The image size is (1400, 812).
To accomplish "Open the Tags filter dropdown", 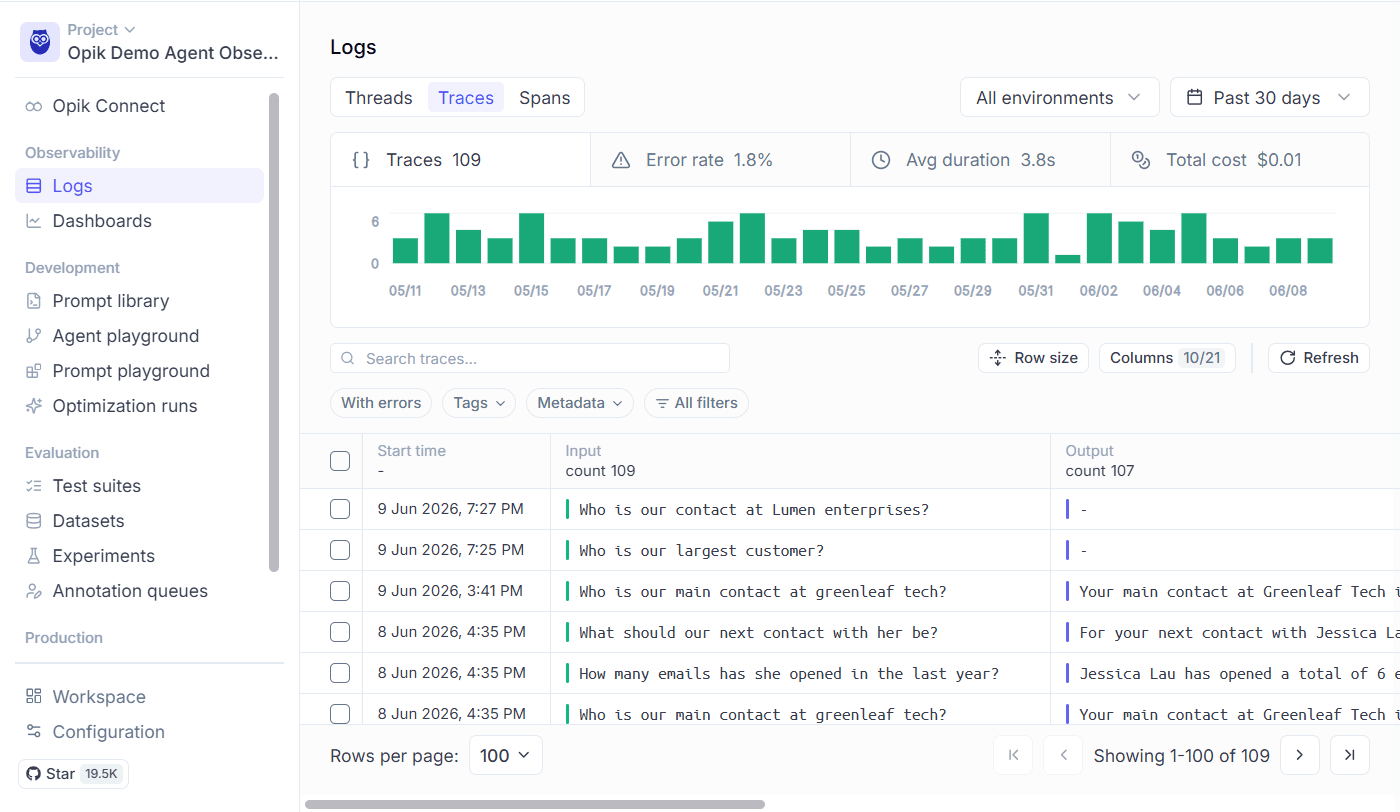I will 479,403.
